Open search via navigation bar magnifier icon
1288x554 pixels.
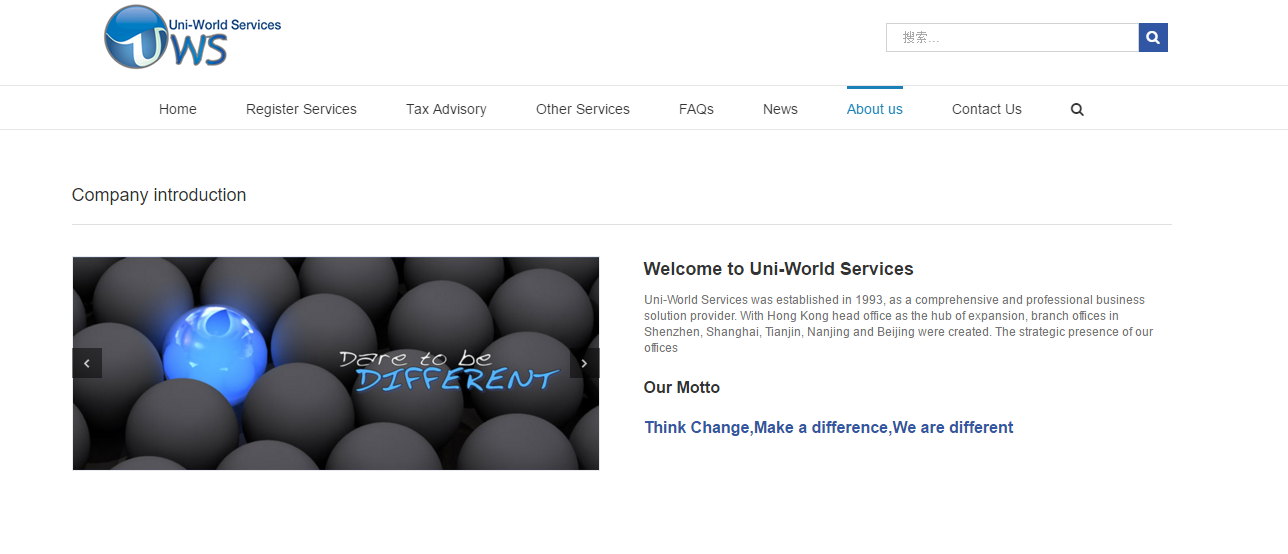coord(1077,110)
